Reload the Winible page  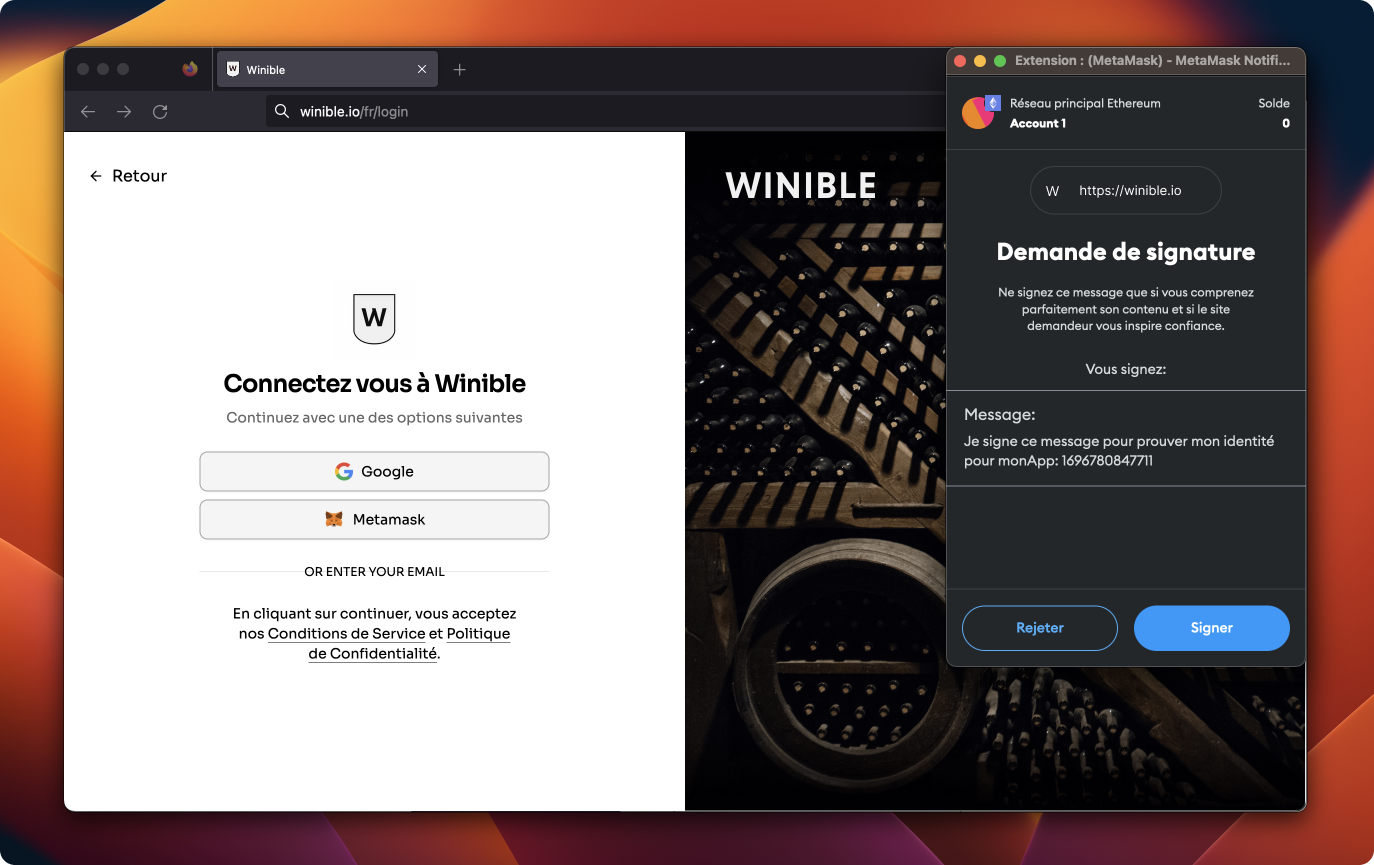point(160,112)
